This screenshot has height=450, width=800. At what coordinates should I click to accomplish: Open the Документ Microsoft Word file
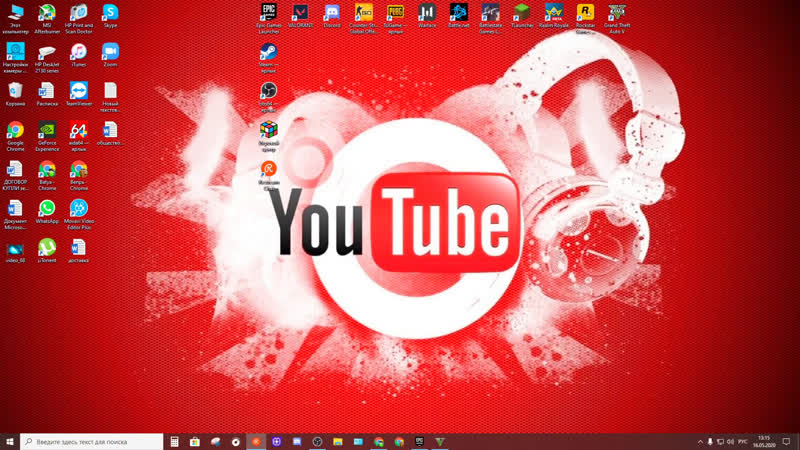[x=15, y=214]
